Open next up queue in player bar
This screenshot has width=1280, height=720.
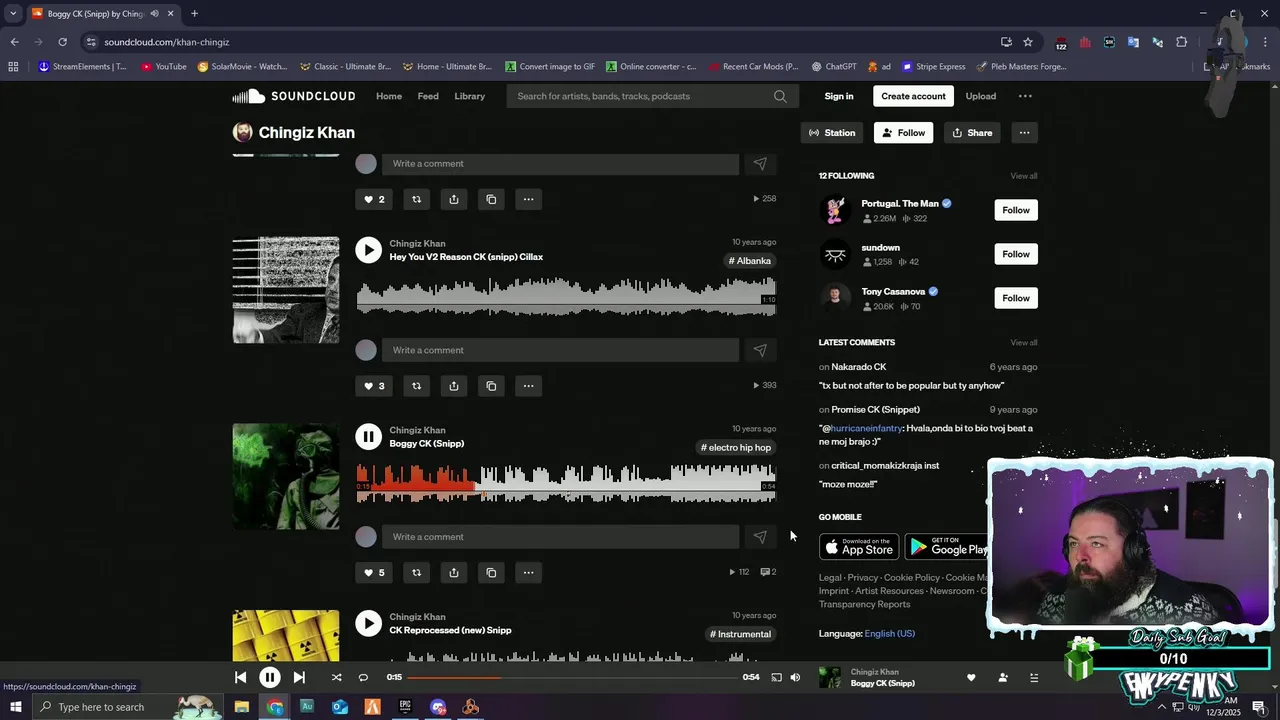point(1034,678)
